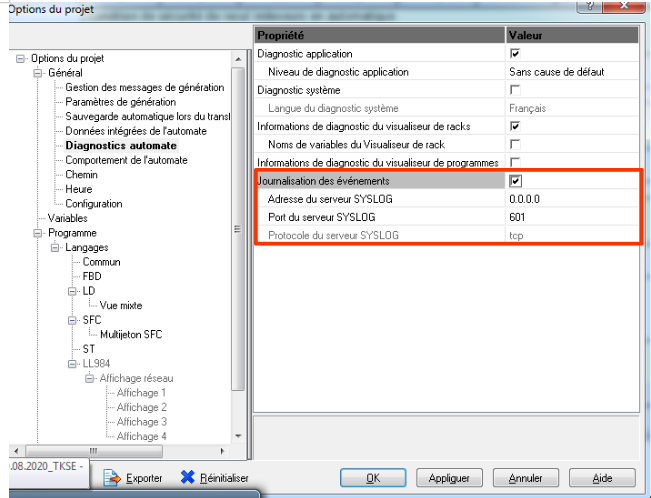This screenshot has height=498, width=651.
Task: Click the Valeur column header
Action: pos(572,35)
